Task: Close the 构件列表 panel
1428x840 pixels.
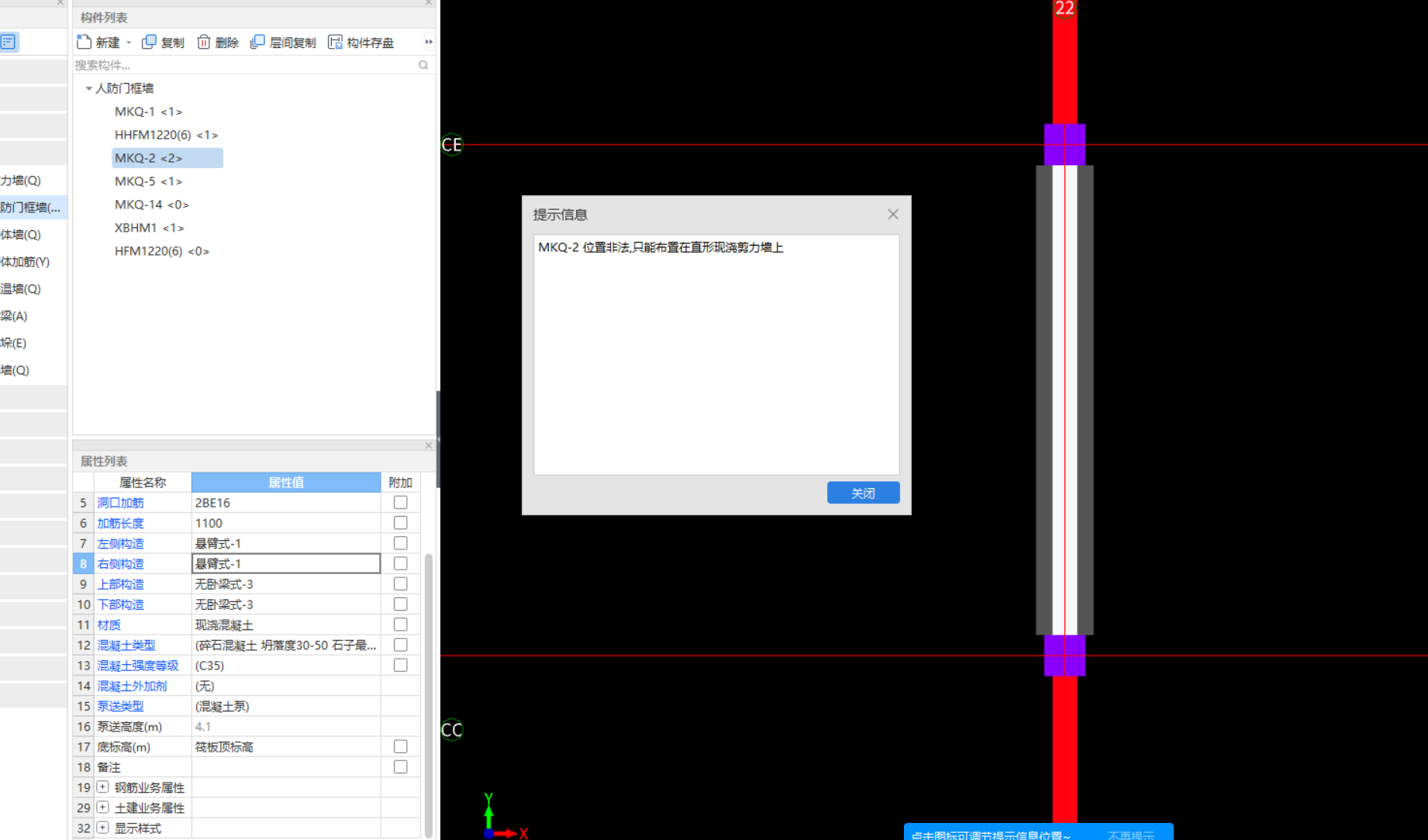Action: click(429, 3)
